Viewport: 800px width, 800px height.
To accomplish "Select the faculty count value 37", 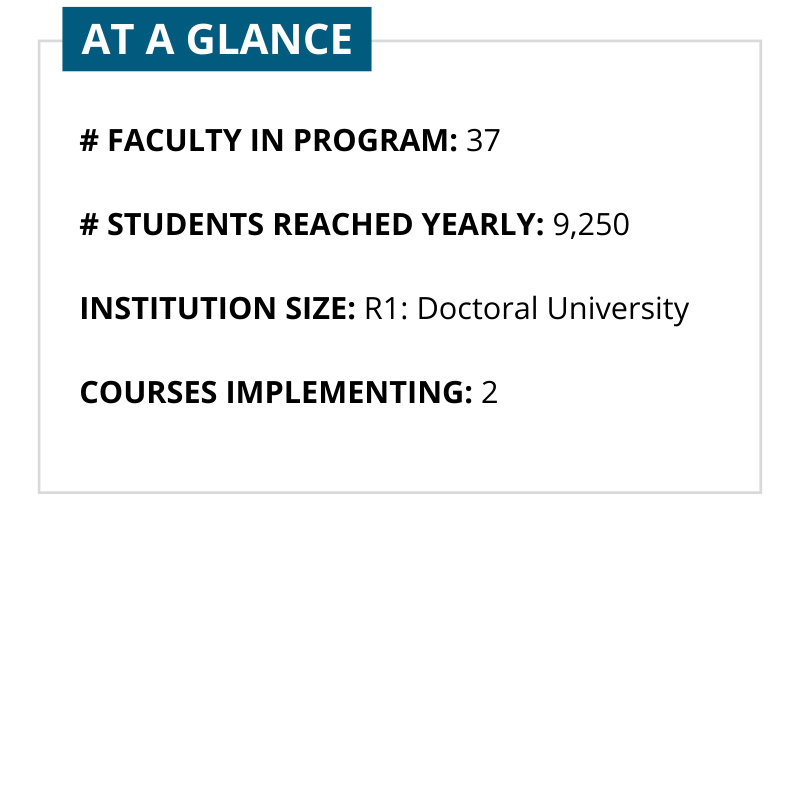I will (x=483, y=141).
